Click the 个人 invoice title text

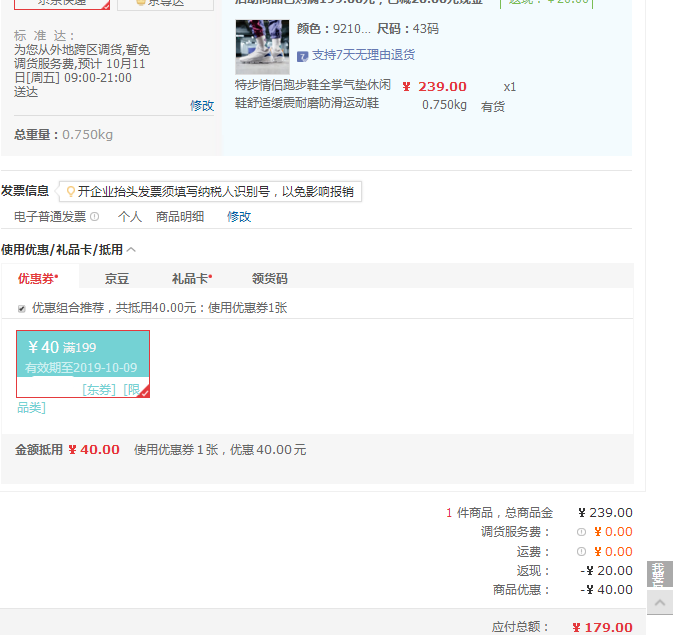click(x=130, y=217)
